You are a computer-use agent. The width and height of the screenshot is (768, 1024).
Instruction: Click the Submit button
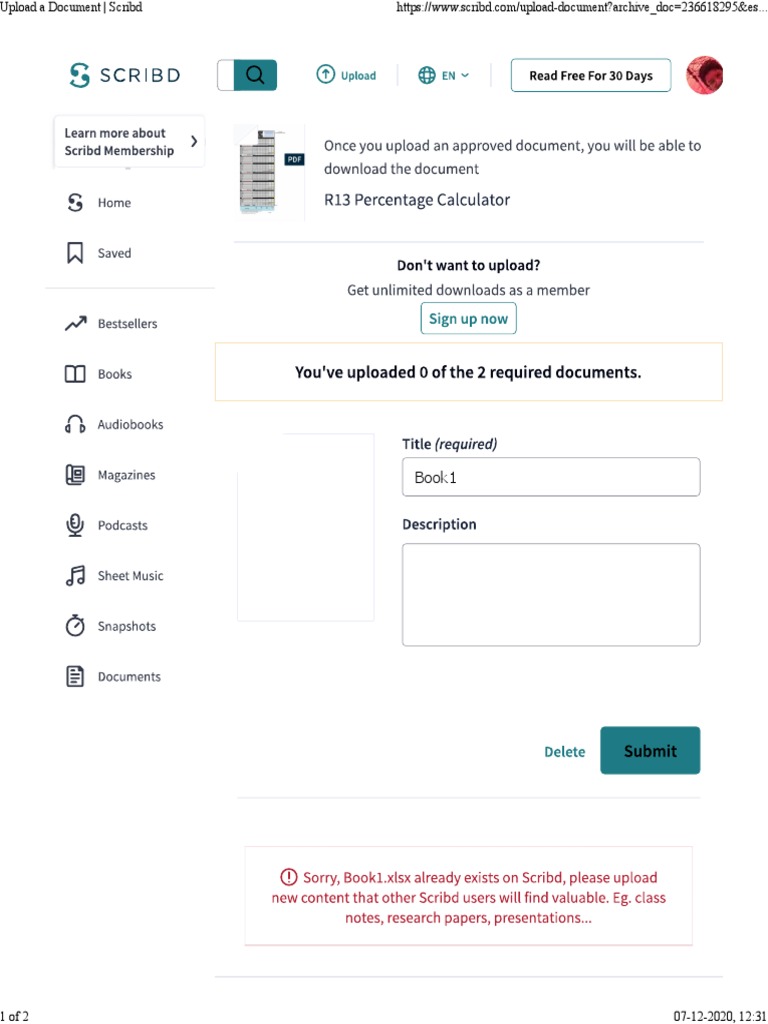click(650, 751)
